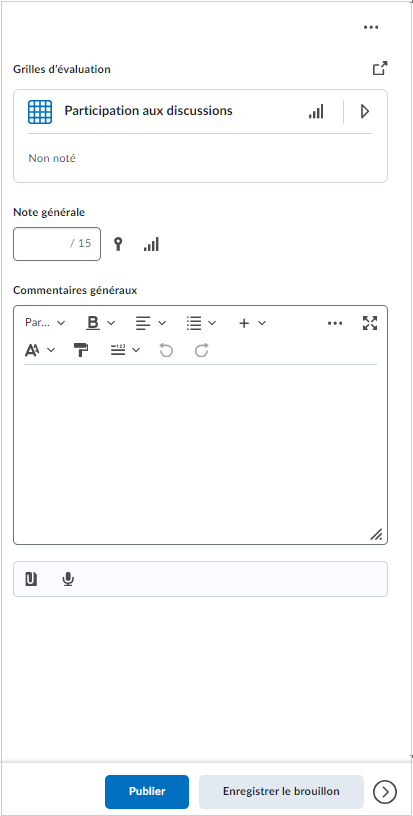
Task: Click the format painter icon
Action: [81, 350]
